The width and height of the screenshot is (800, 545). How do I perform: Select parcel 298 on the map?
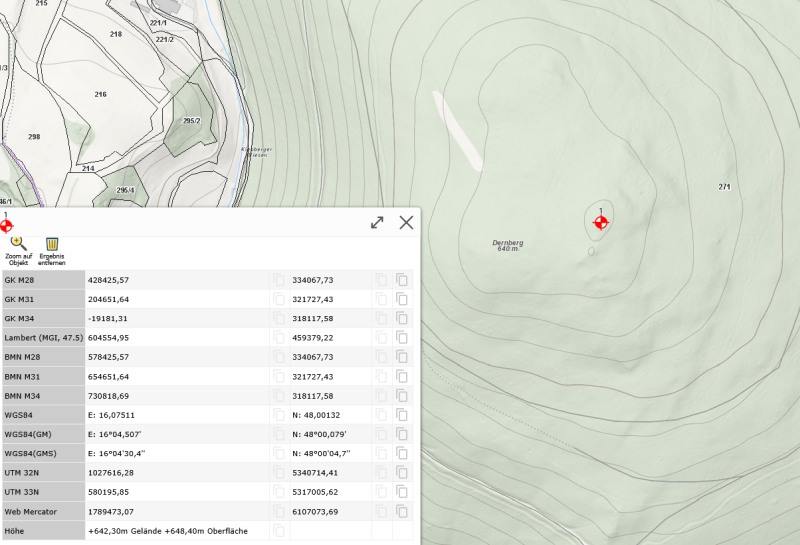34,137
